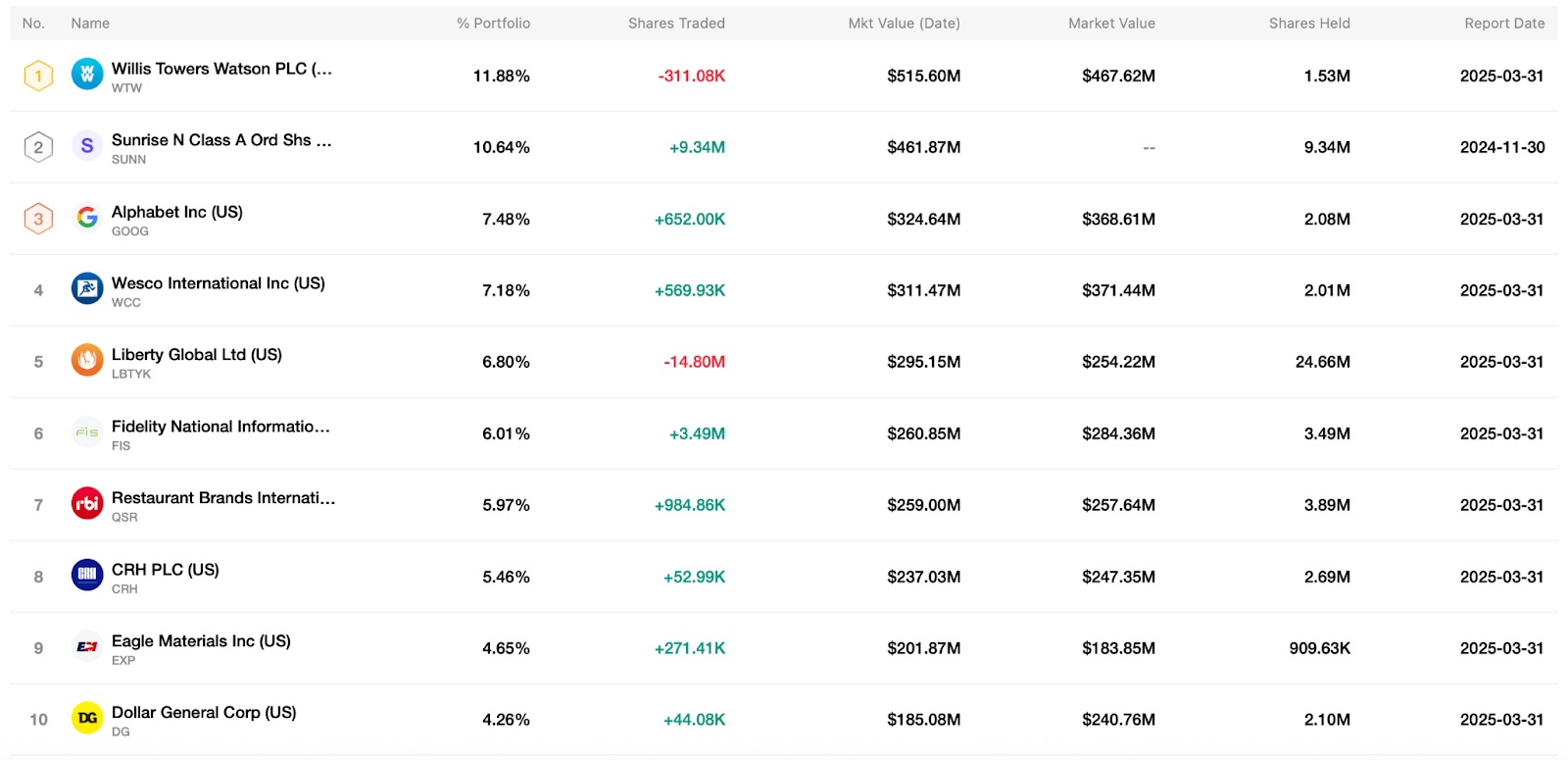The image size is (1568, 760).
Task: Click the bronze rank 3 badge
Action: (38, 219)
